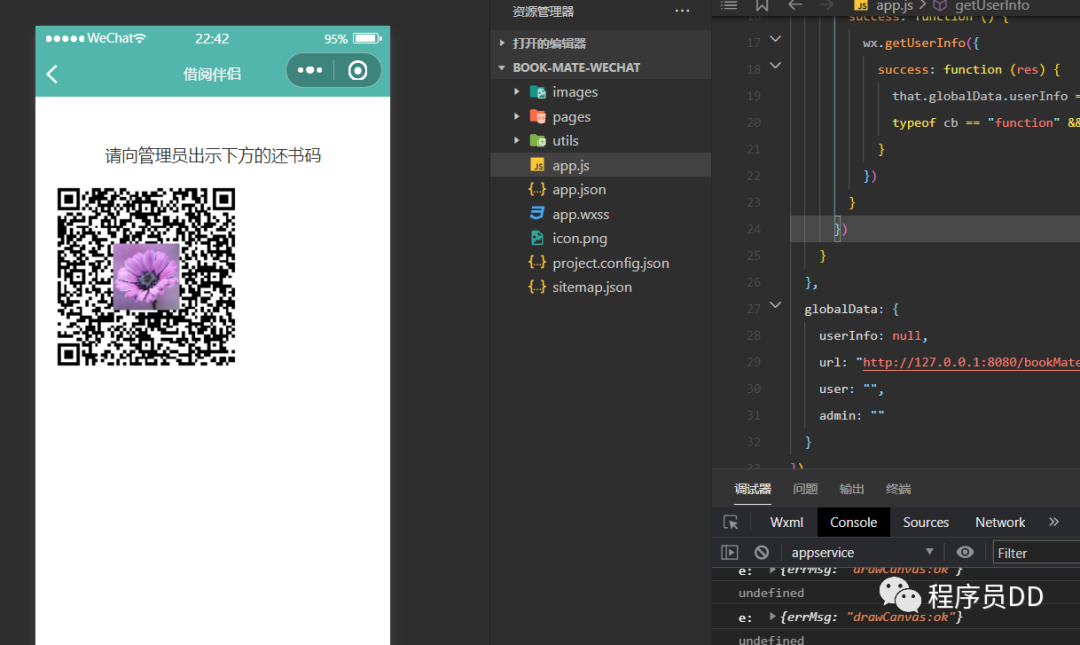Toggle the editor outline list icon

click(x=729, y=6)
